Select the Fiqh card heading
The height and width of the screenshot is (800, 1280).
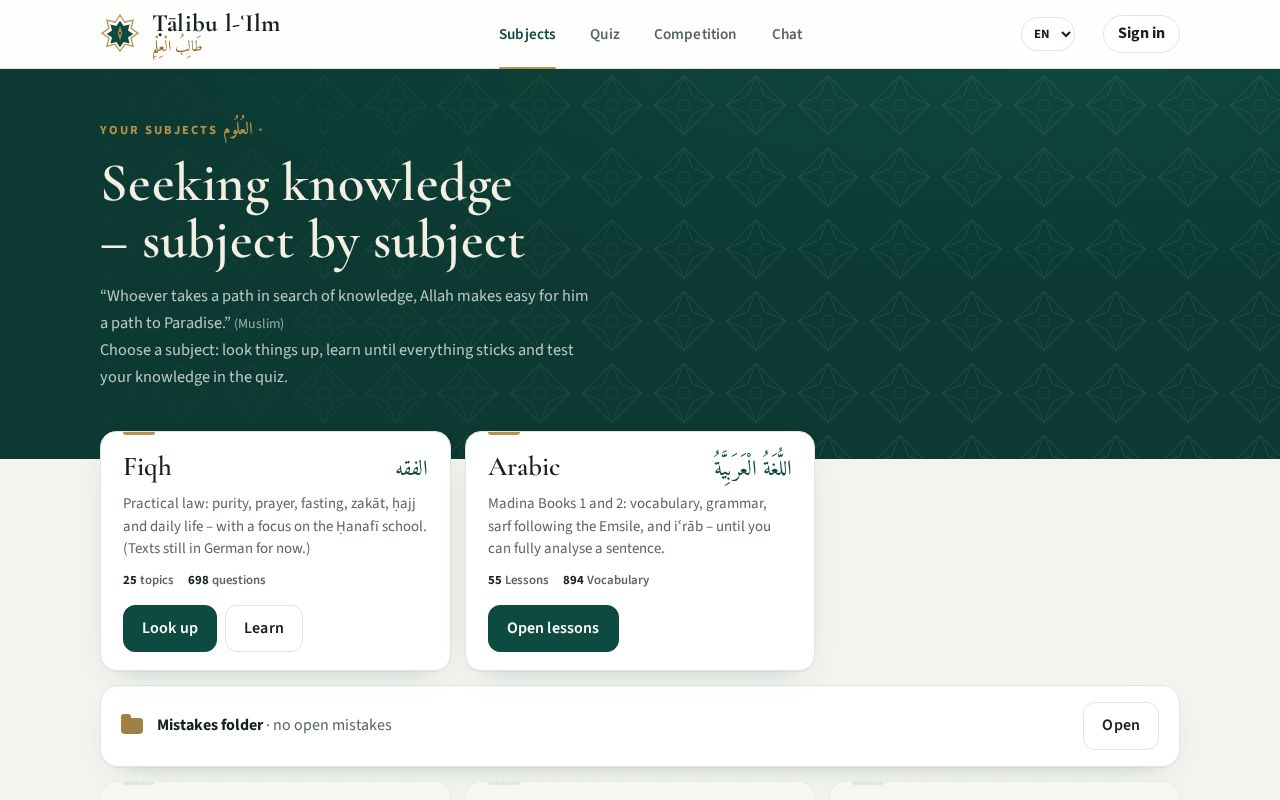(x=148, y=467)
